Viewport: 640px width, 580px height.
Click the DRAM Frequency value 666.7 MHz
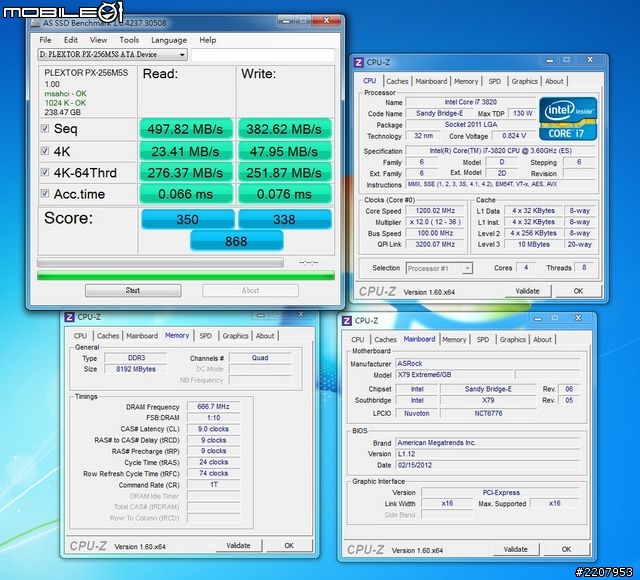tap(213, 407)
